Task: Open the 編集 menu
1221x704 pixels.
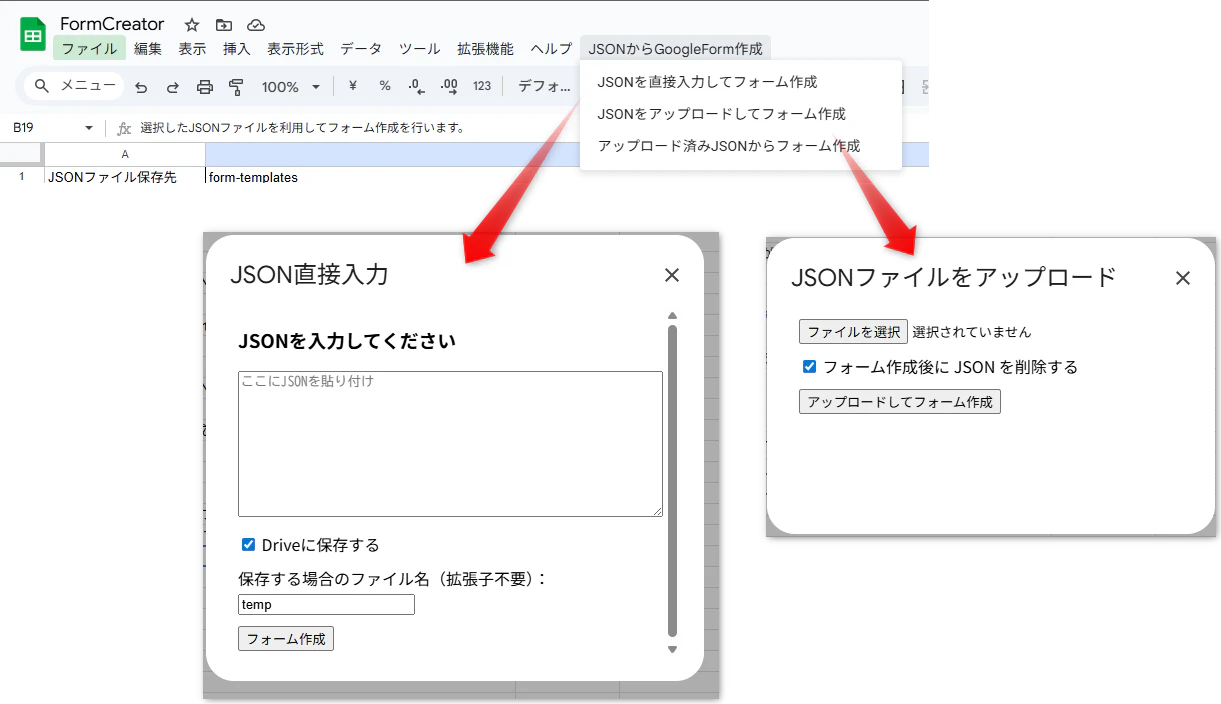Action: (x=148, y=48)
